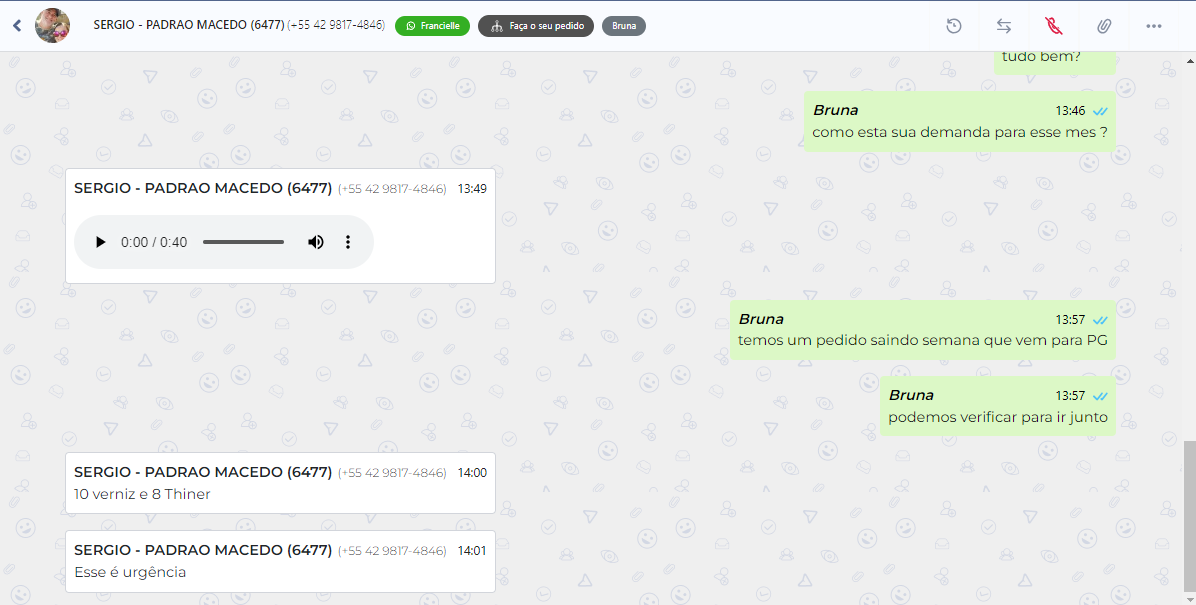
Task: Mute the audio message speaker icon
Action: tap(316, 243)
